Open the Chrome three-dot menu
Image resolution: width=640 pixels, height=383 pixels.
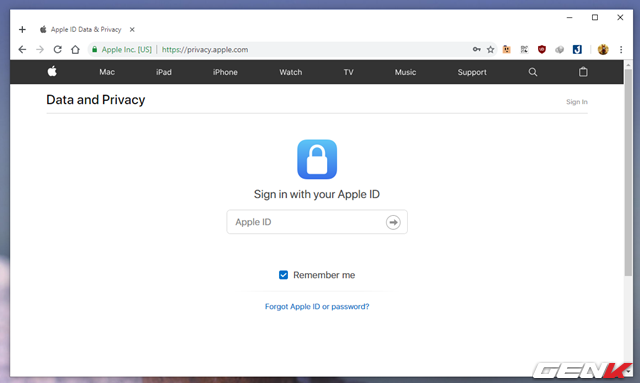coord(621,49)
